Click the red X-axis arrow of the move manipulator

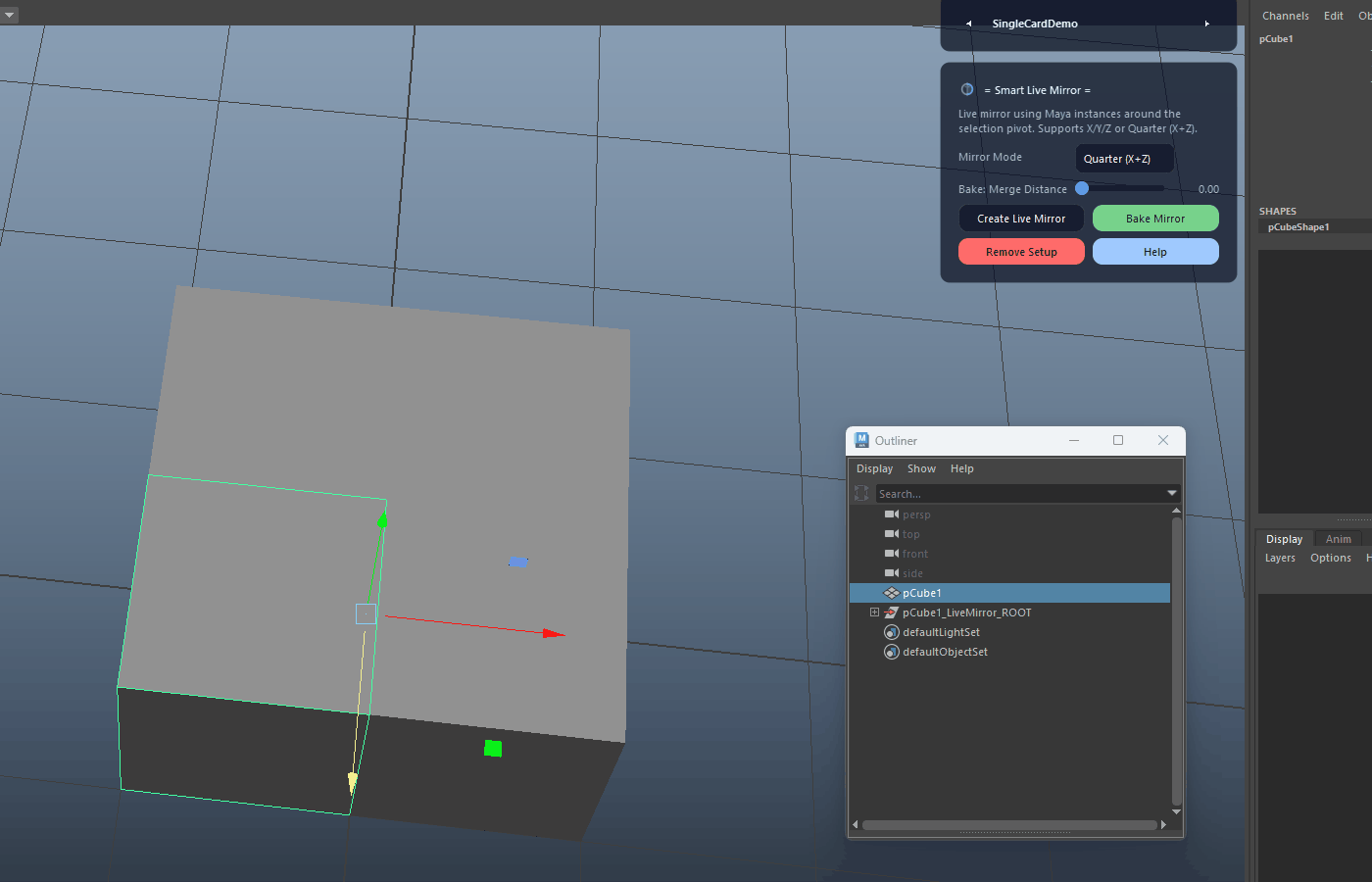click(x=554, y=634)
